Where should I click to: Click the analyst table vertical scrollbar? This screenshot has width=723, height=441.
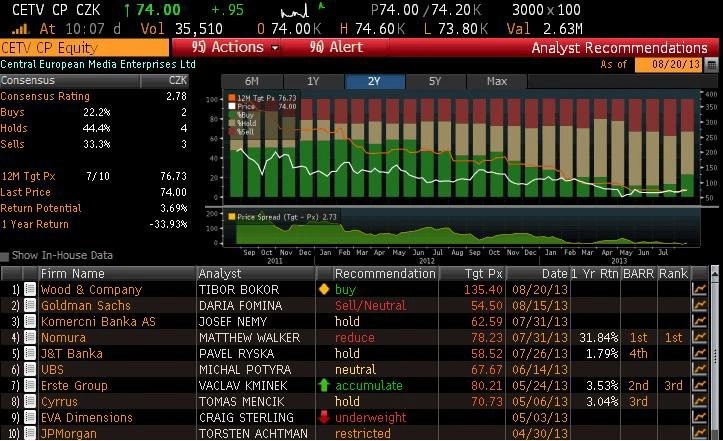pyautogui.click(x=715, y=352)
